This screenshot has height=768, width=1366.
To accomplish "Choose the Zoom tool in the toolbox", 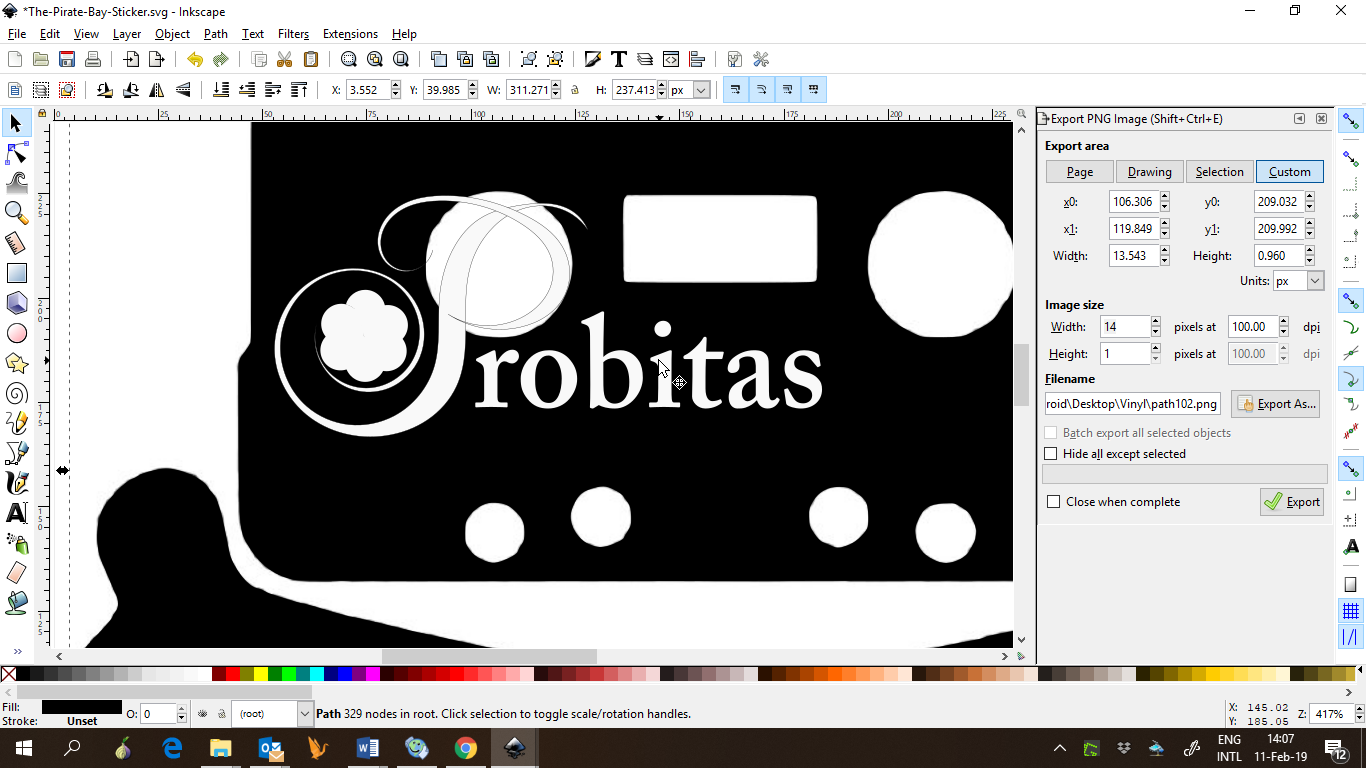I will 16,213.
